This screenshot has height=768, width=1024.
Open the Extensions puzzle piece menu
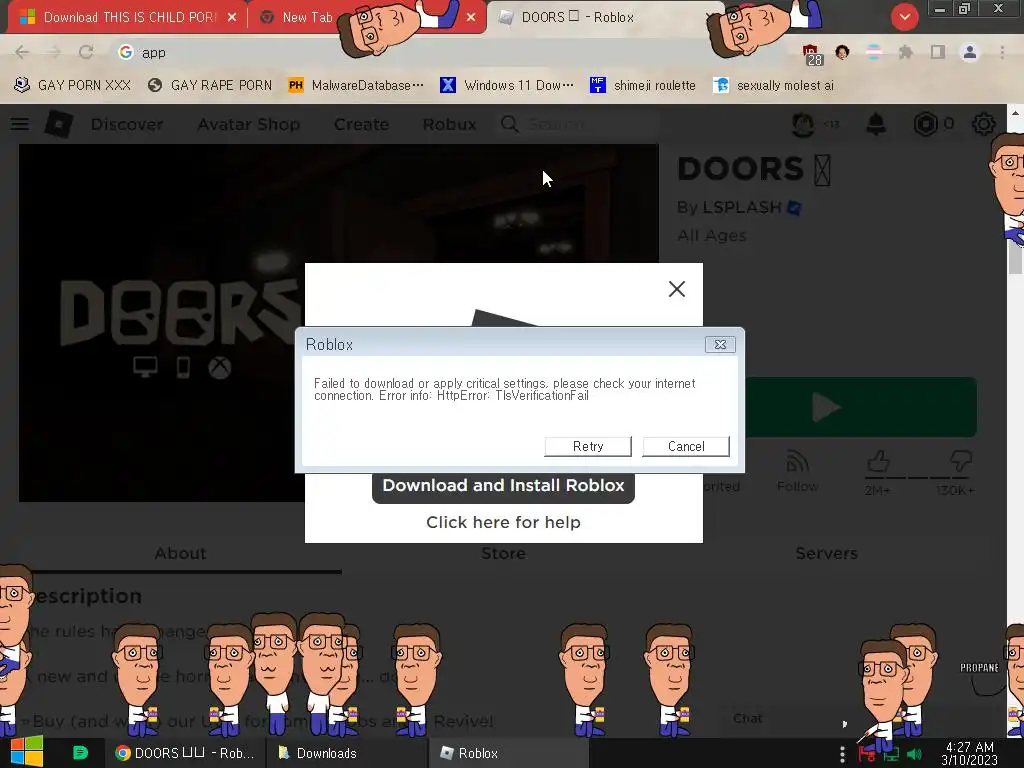(905, 52)
